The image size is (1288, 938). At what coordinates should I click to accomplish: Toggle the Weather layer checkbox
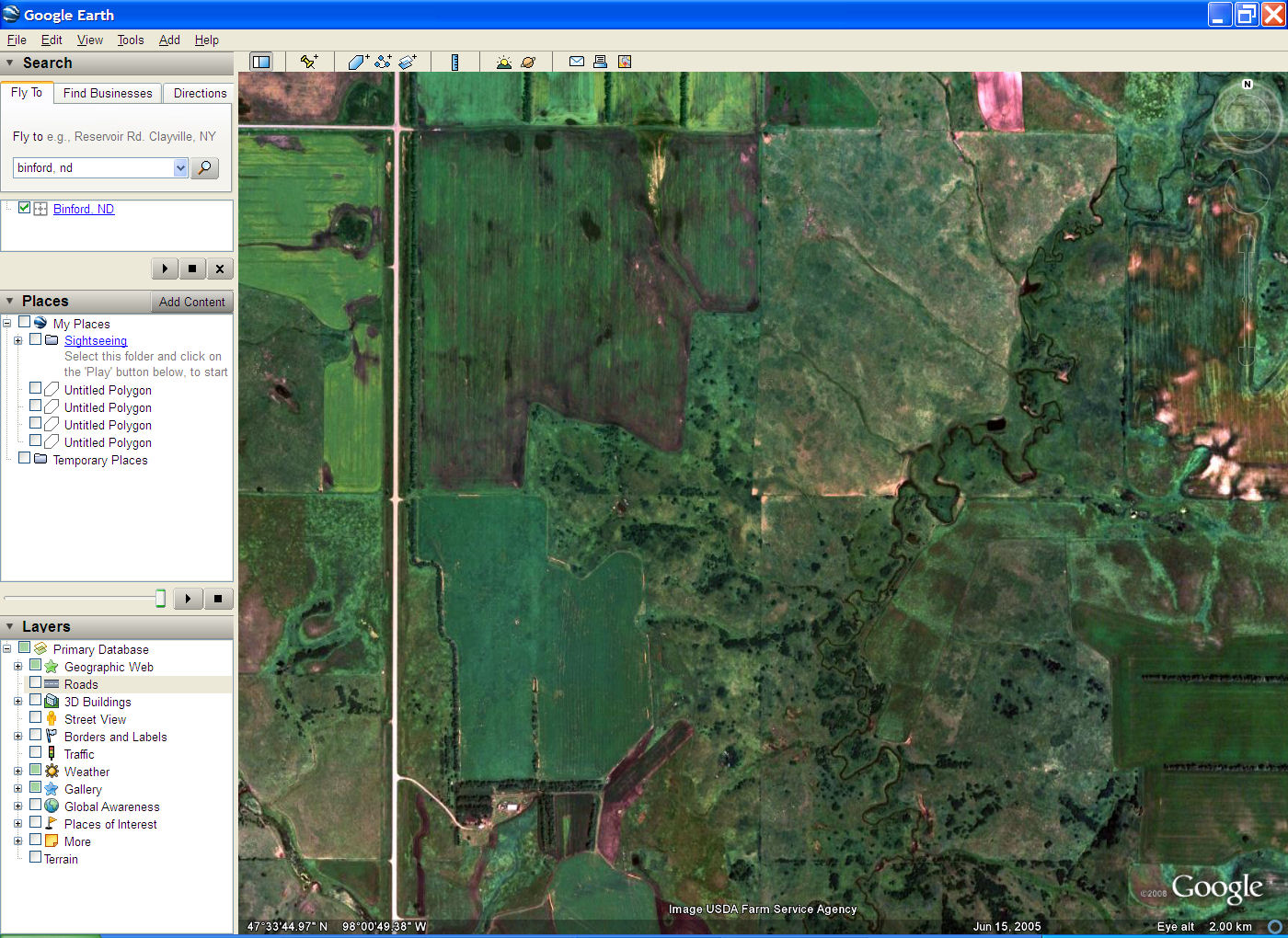35,771
